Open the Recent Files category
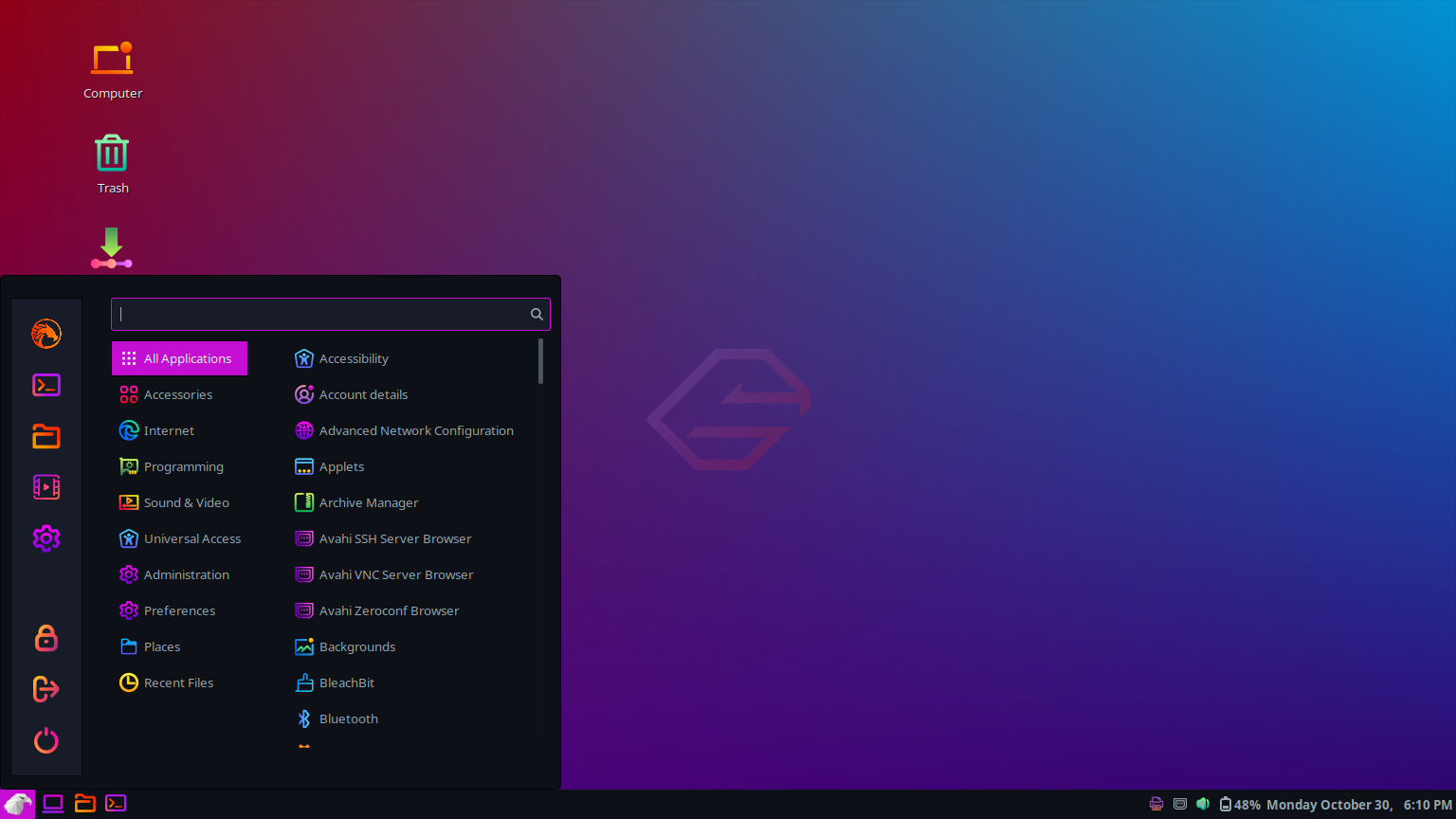The width and height of the screenshot is (1456, 819). (179, 682)
